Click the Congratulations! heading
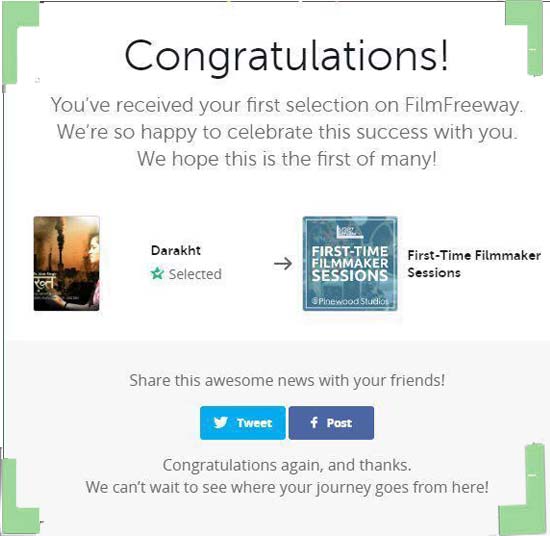 coord(286,56)
